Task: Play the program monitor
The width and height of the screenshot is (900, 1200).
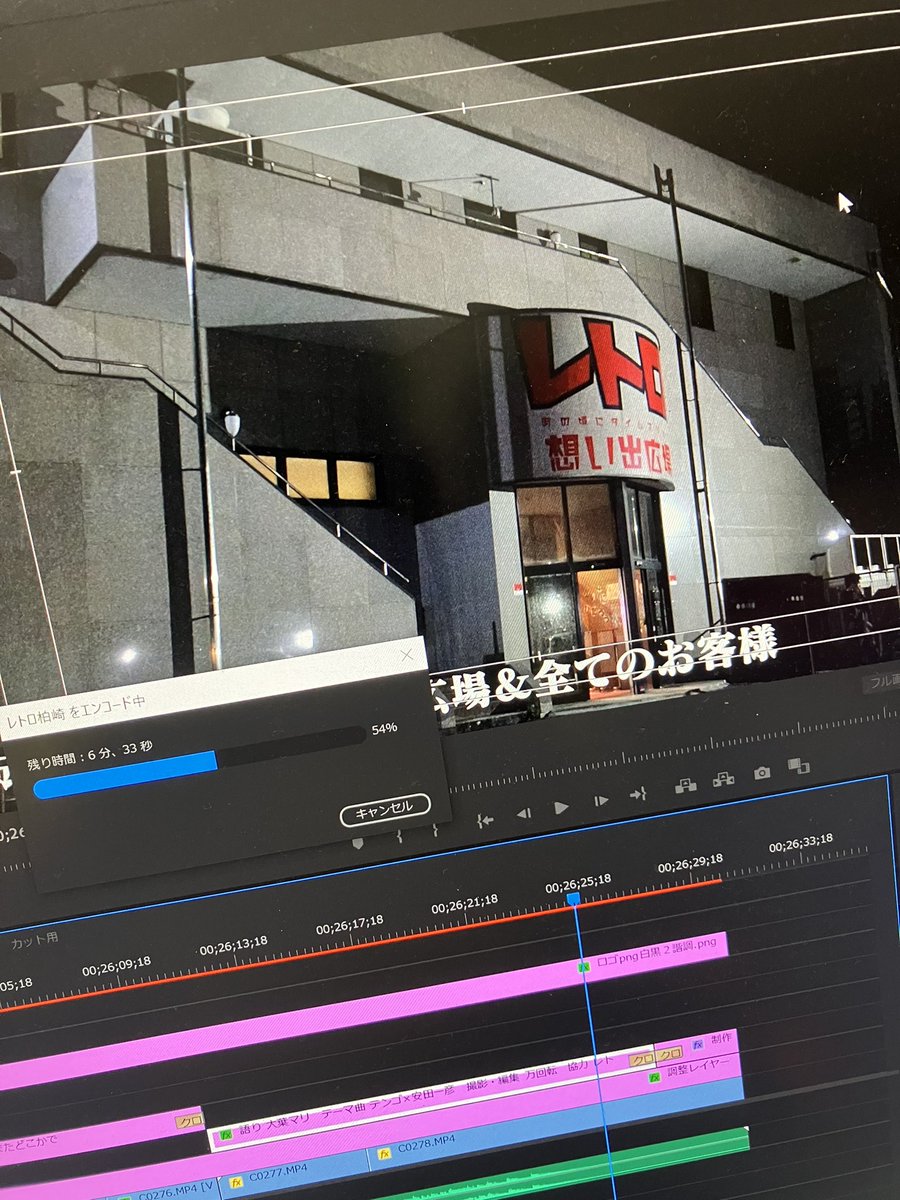Action: (x=561, y=807)
